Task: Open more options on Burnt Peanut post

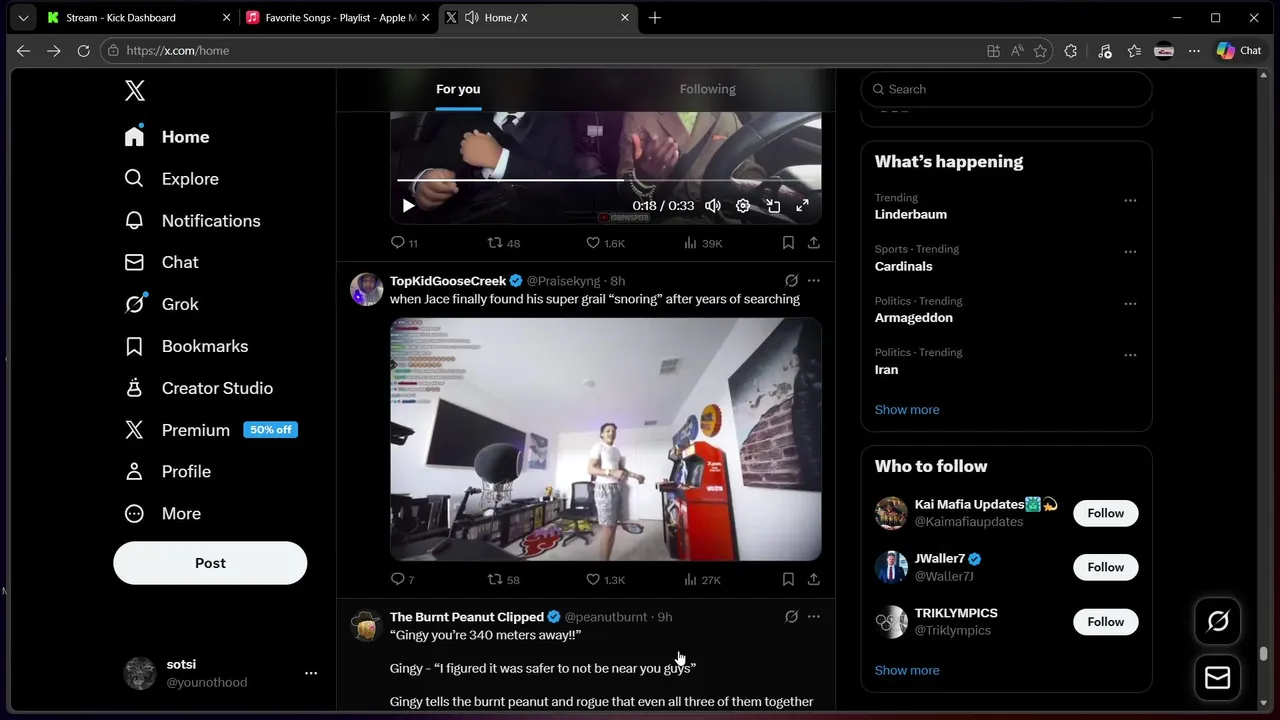Action: (x=814, y=617)
